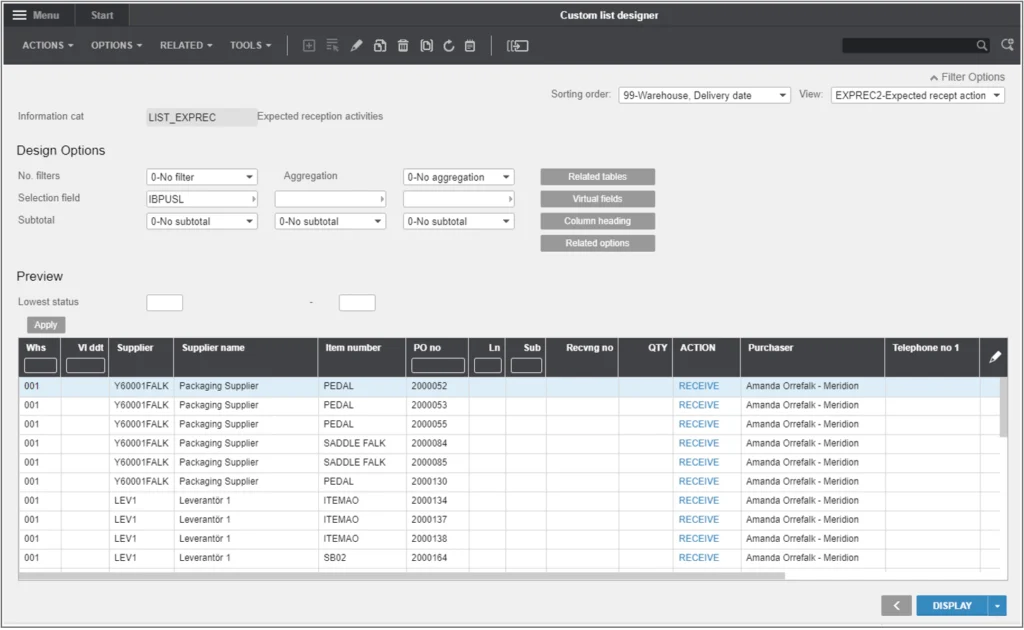Image resolution: width=1024 pixels, height=630 pixels.
Task: Click the pencil icon in table header
Action: pos(994,357)
